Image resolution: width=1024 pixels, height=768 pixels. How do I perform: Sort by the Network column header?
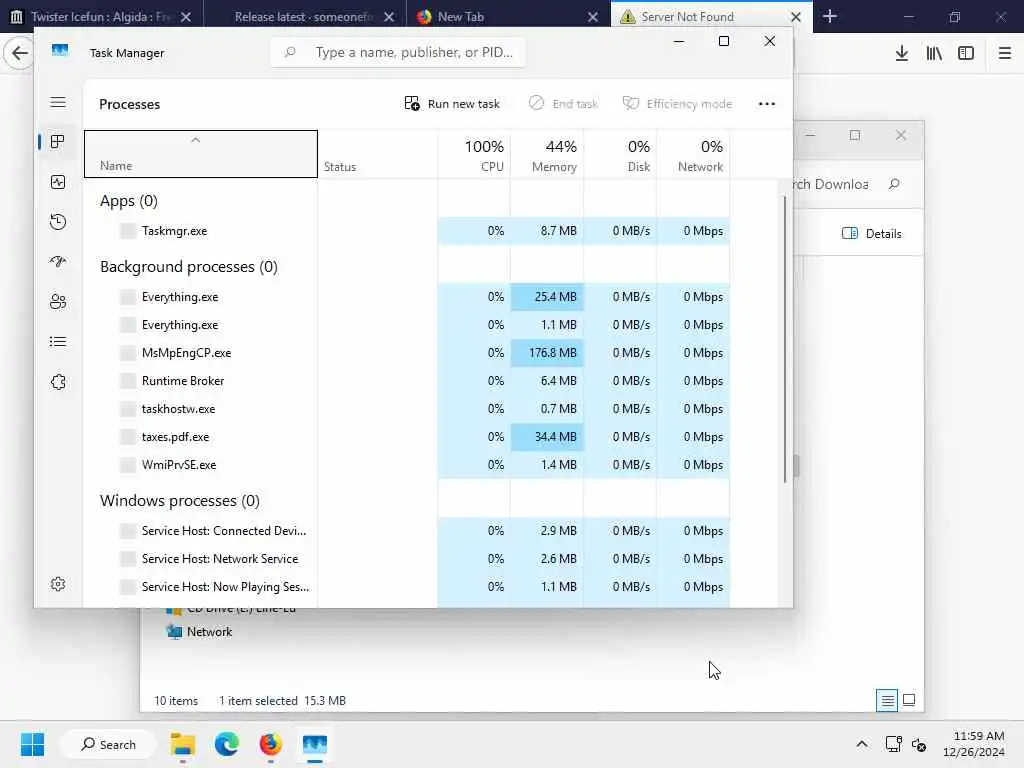click(x=694, y=154)
